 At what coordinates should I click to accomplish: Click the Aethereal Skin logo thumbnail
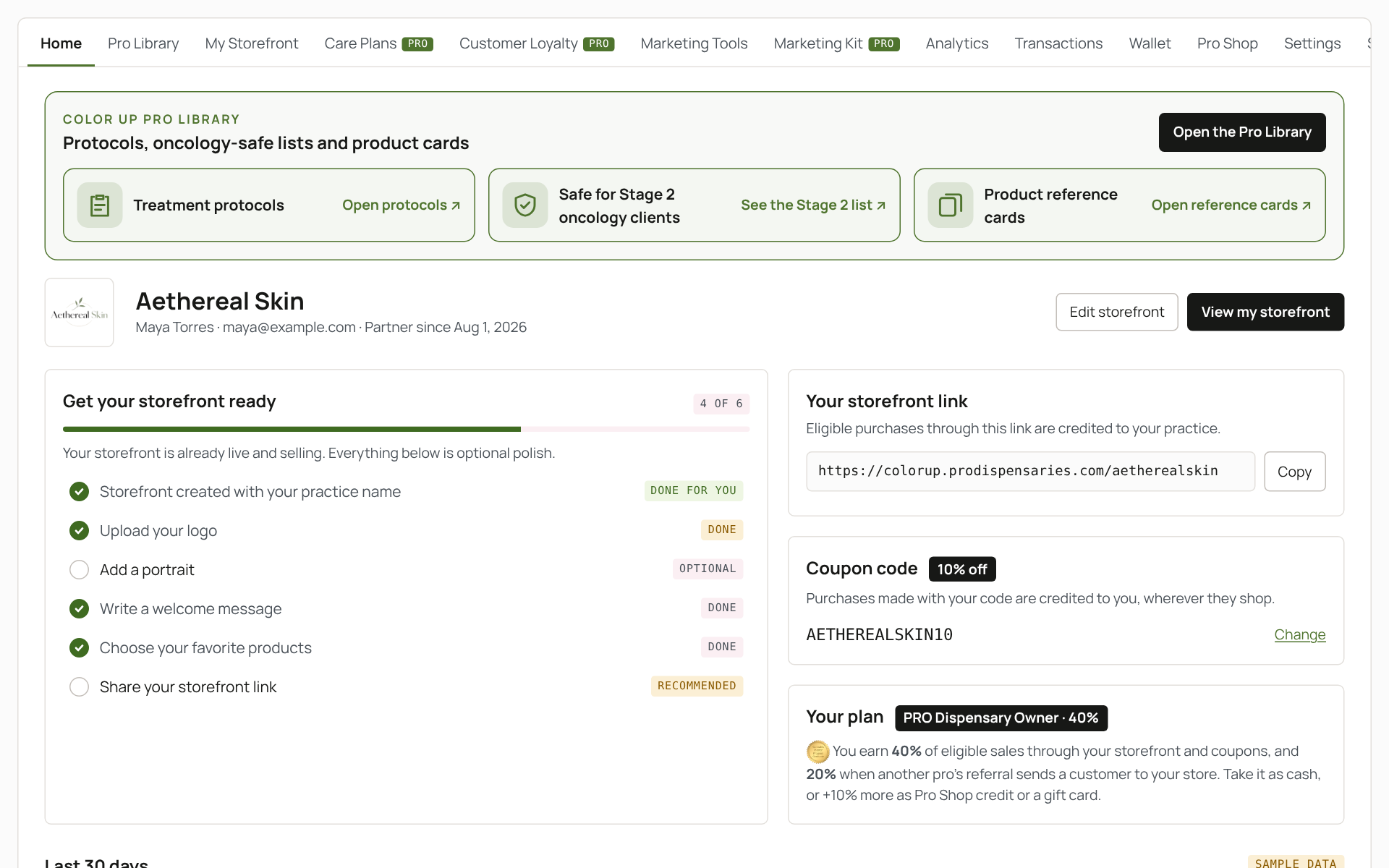point(80,312)
